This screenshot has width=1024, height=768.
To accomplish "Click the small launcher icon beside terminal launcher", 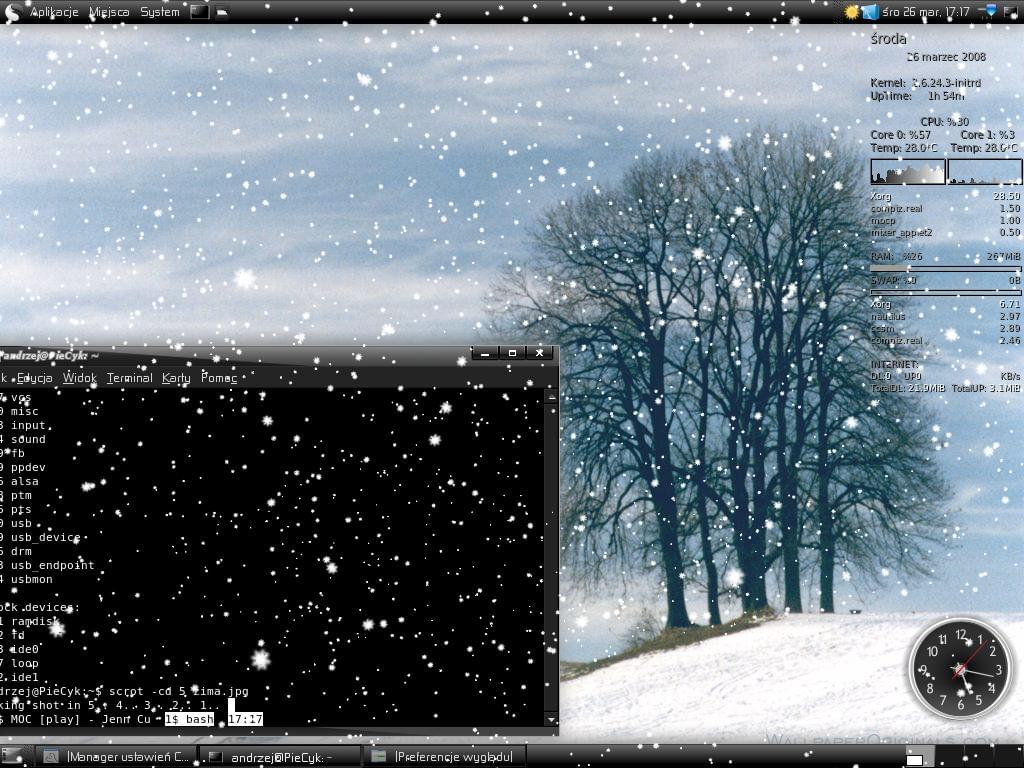I will [x=222, y=12].
